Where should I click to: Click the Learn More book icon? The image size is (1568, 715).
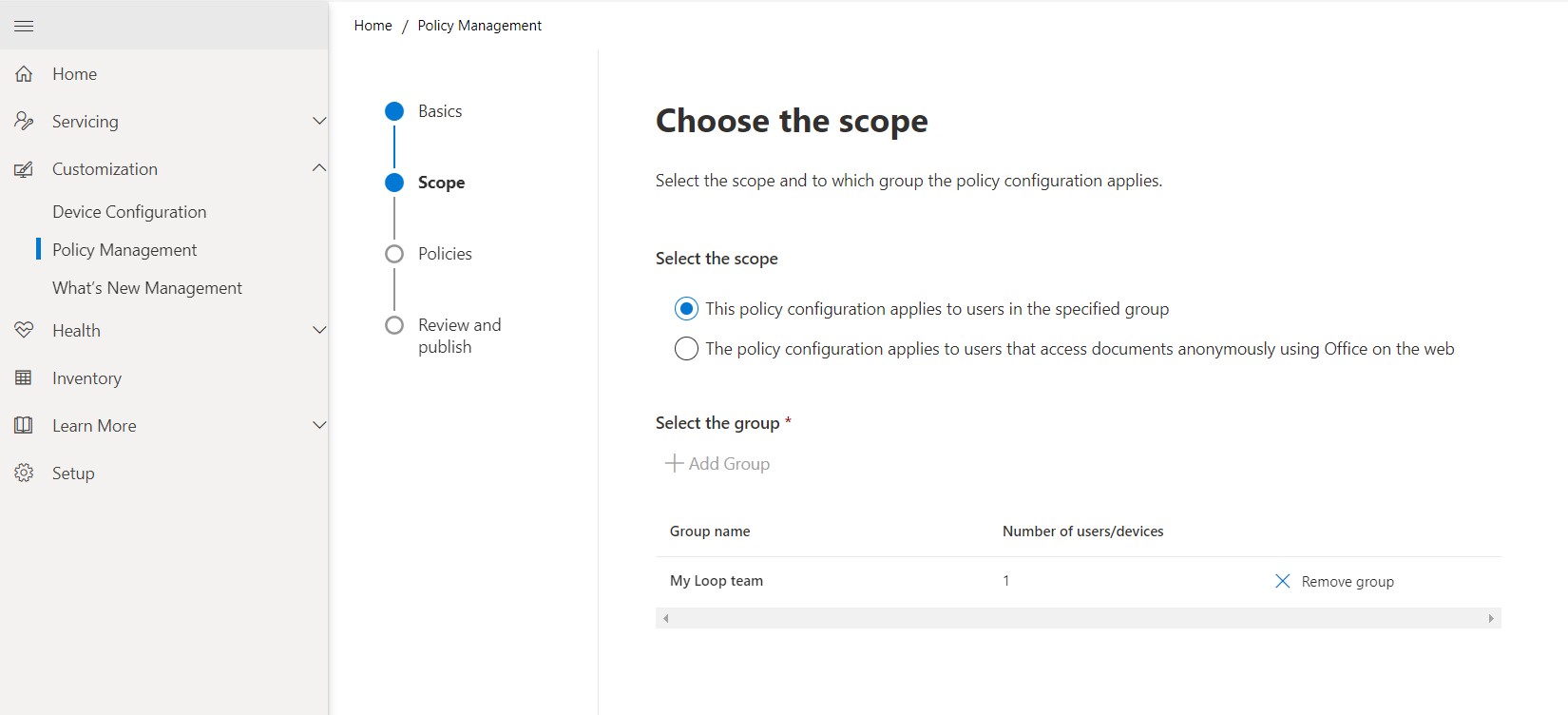coord(24,425)
